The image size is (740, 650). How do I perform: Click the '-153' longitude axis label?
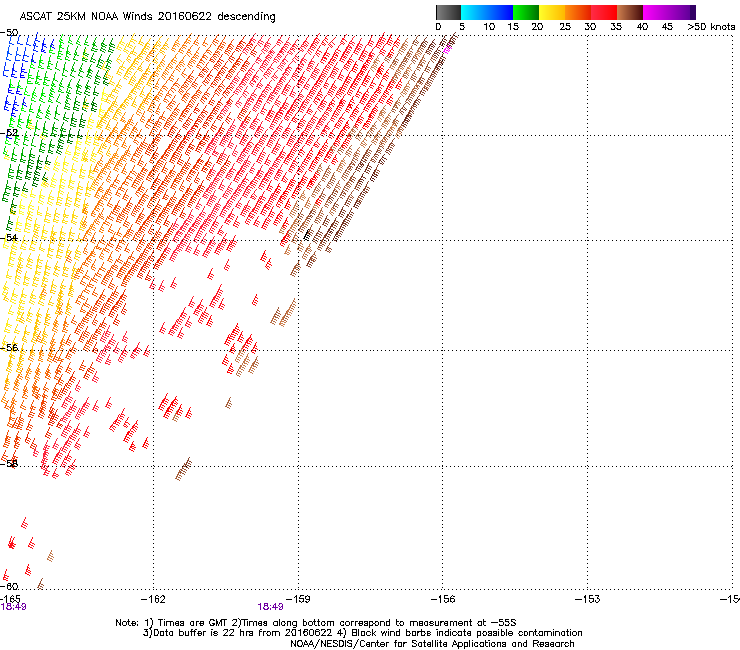588,599
